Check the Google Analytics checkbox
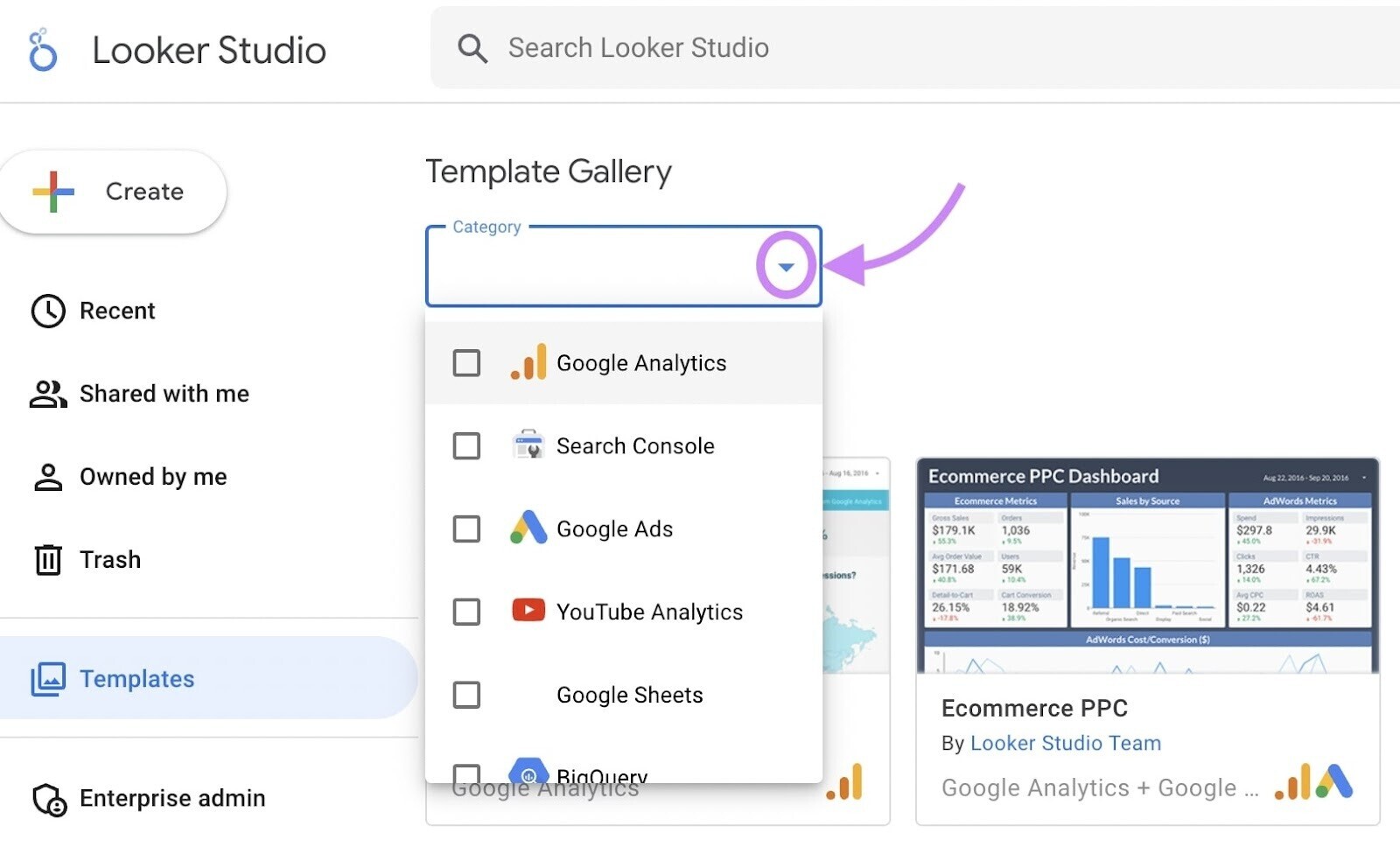 465,361
